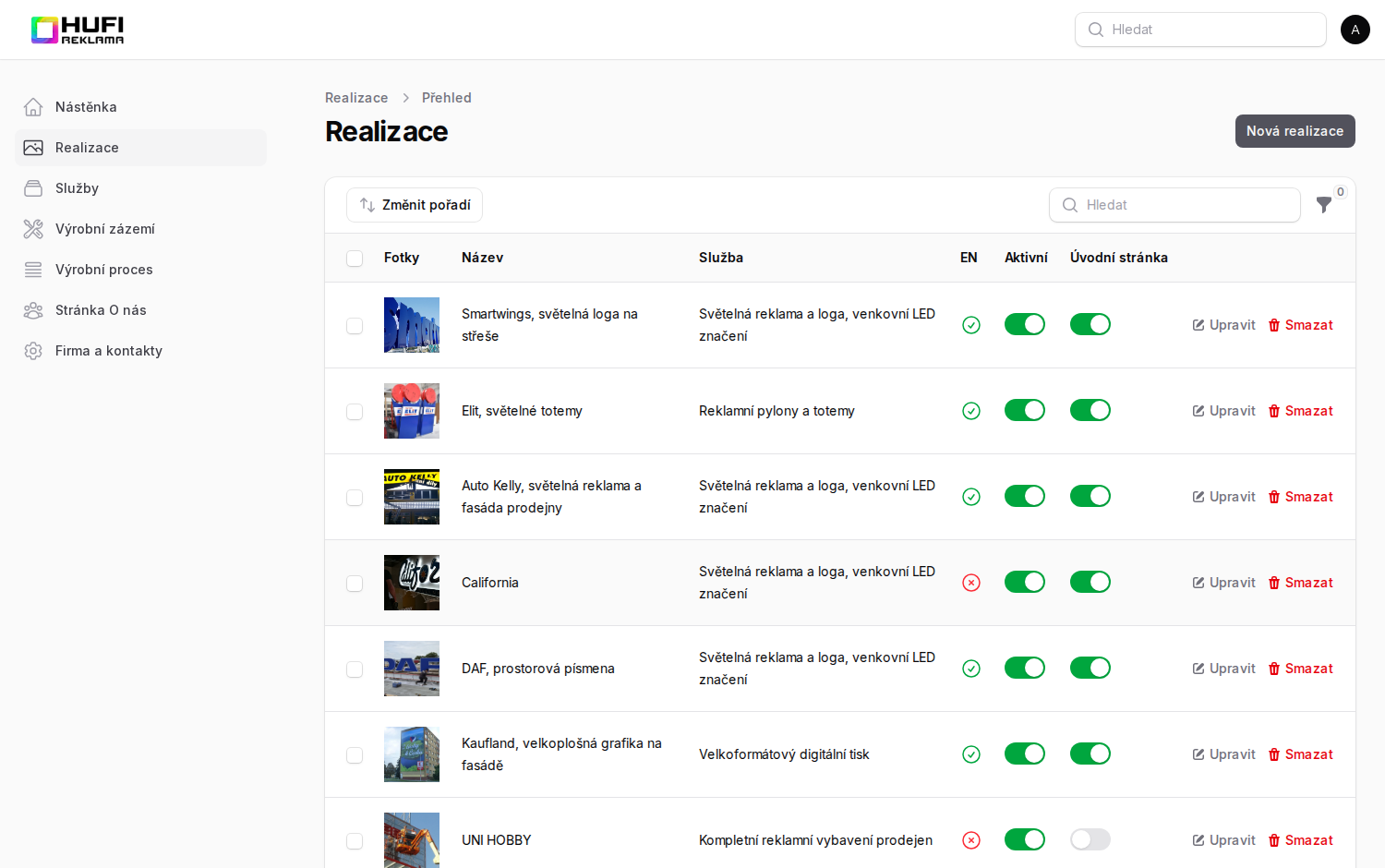Open the Služby section in sidebar
The height and width of the screenshot is (868, 1385).
tap(140, 188)
